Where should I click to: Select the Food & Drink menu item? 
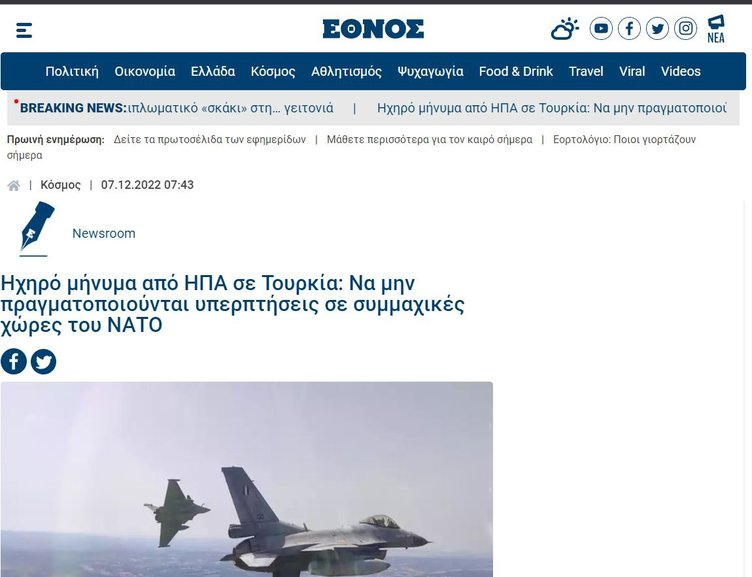click(516, 71)
